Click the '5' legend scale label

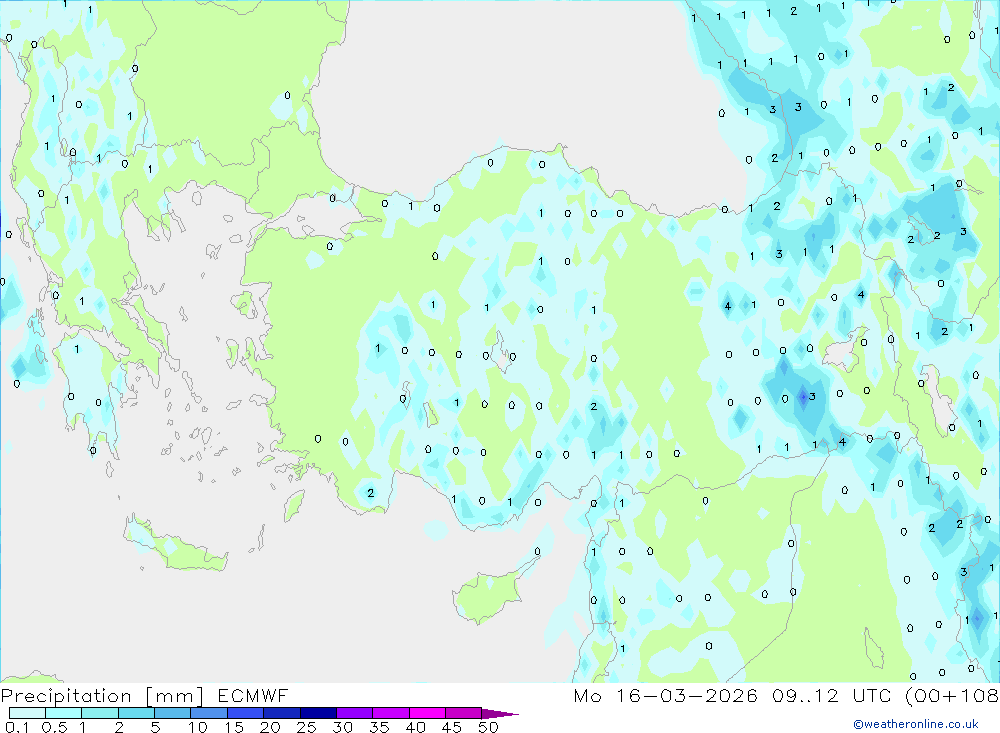(155, 727)
